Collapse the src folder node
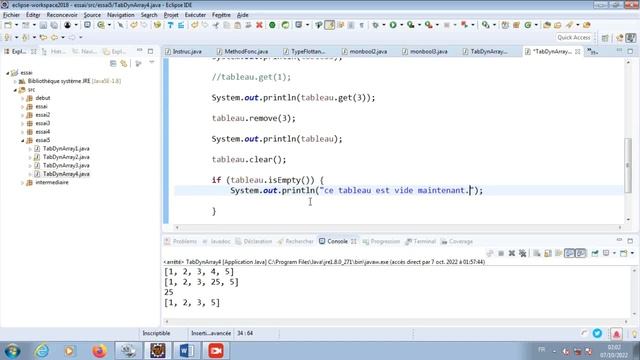The width and height of the screenshot is (640, 360). click(16, 90)
